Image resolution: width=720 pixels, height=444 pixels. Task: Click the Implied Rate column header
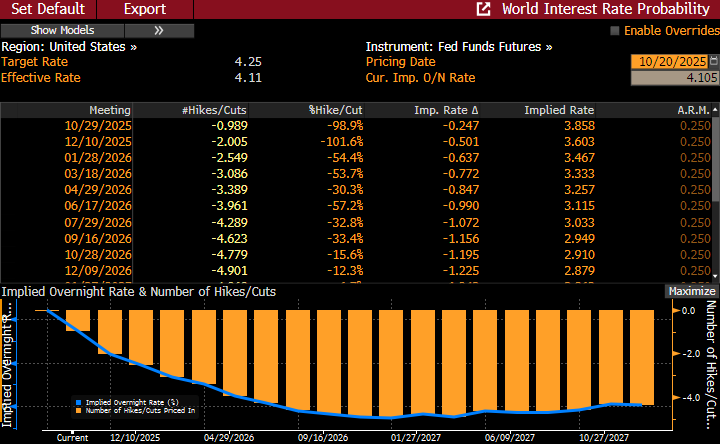559,109
